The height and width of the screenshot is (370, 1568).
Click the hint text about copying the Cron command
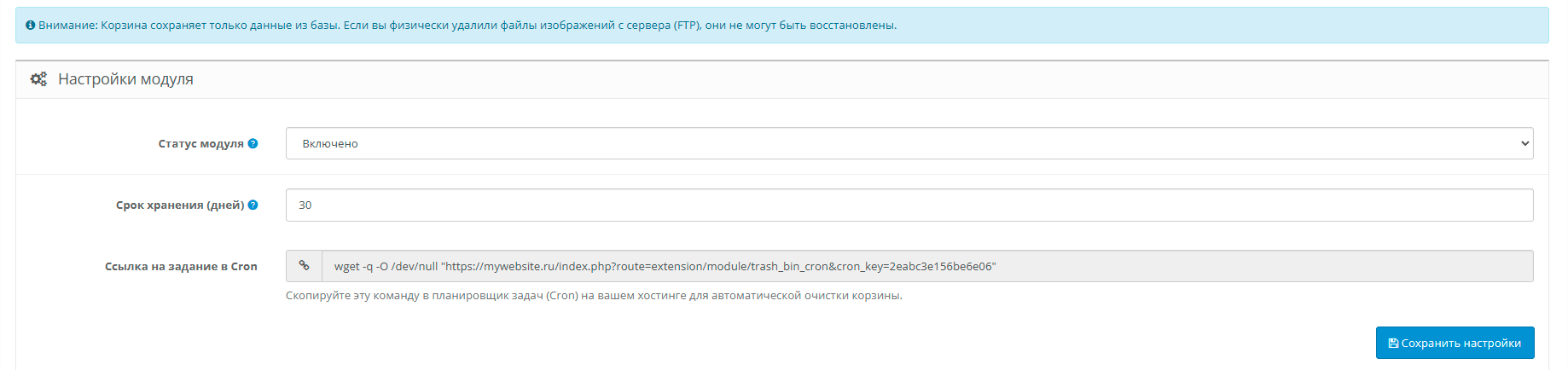(594, 296)
